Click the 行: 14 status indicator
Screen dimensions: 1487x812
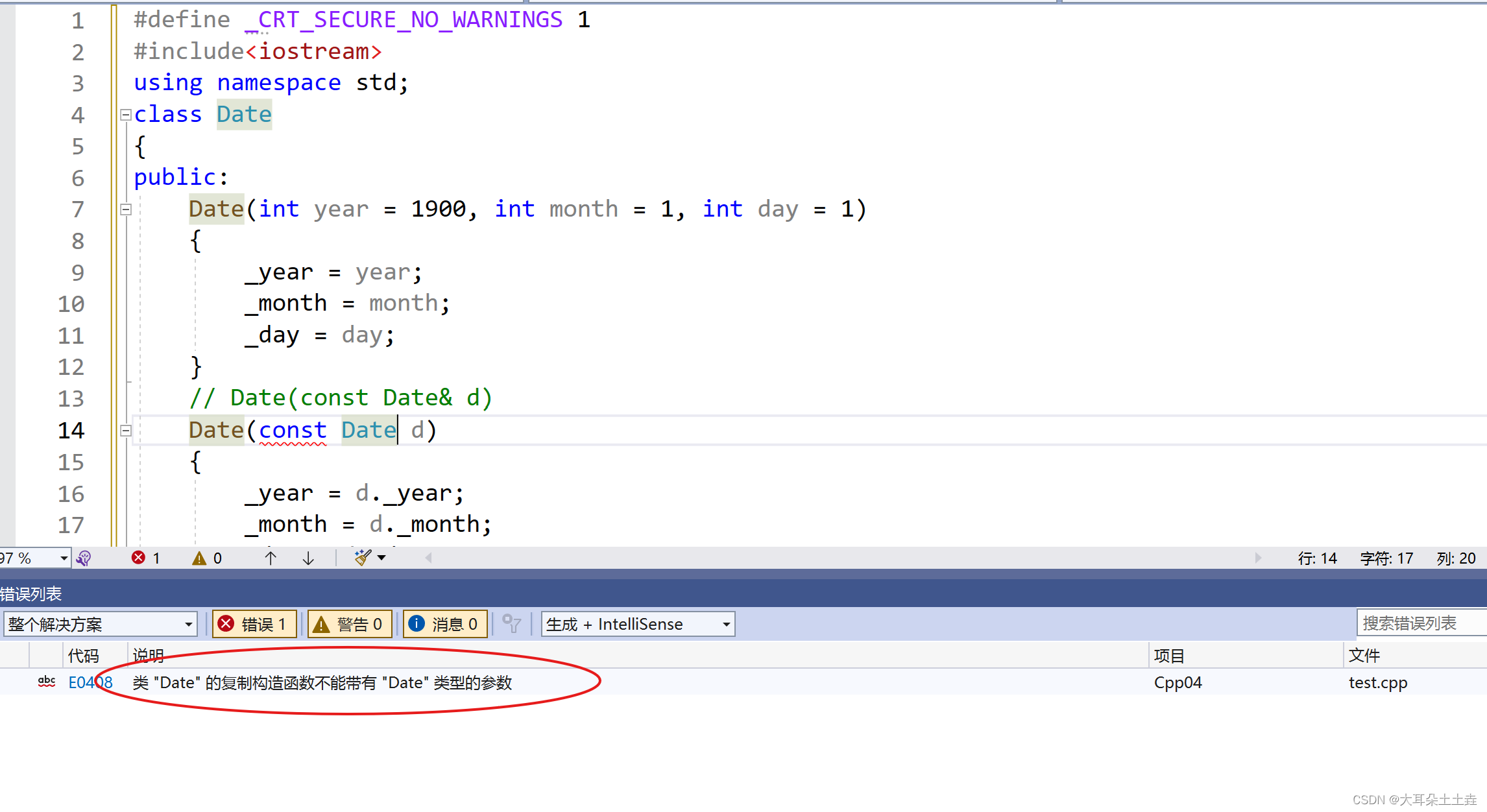pyautogui.click(x=1317, y=558)
